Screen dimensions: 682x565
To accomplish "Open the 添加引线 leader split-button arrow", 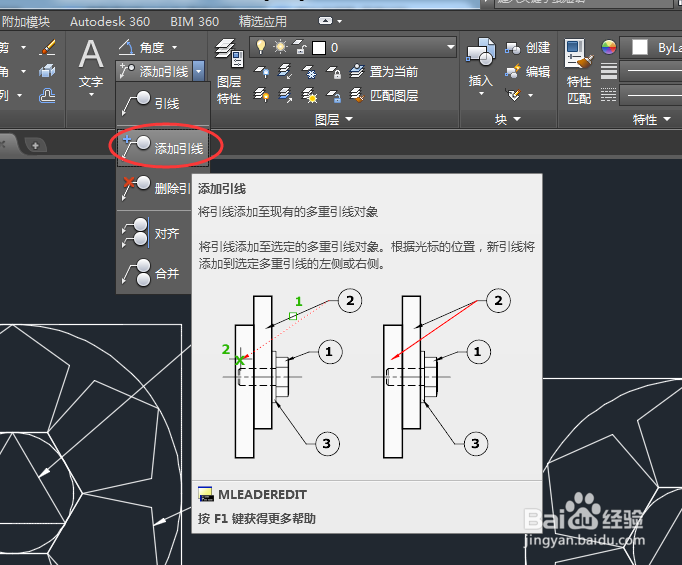I will pos(198,71).
